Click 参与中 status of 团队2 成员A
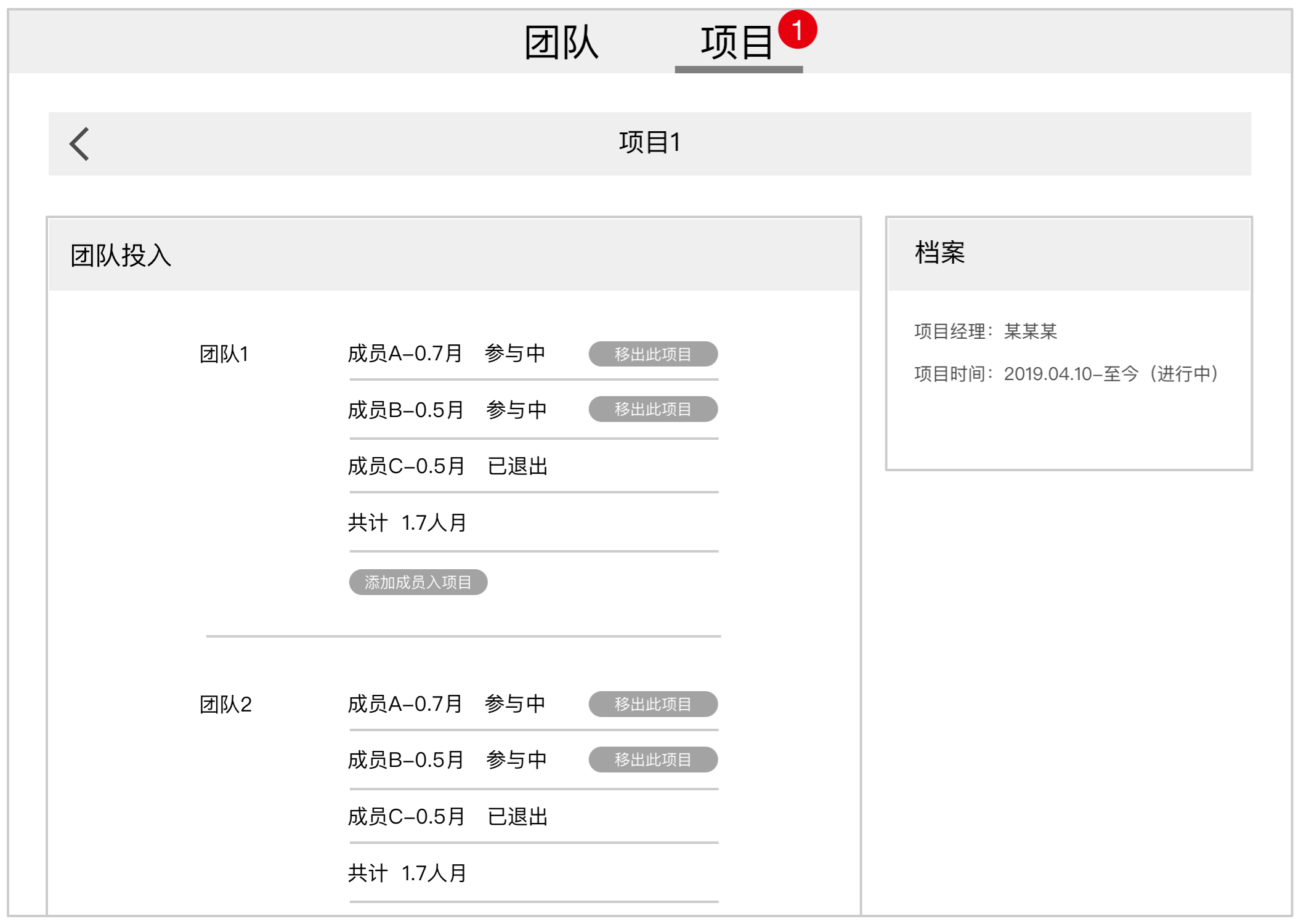The height and width of the screenshot is (924, 1301). pyautogui.click(x=515, y=704)
